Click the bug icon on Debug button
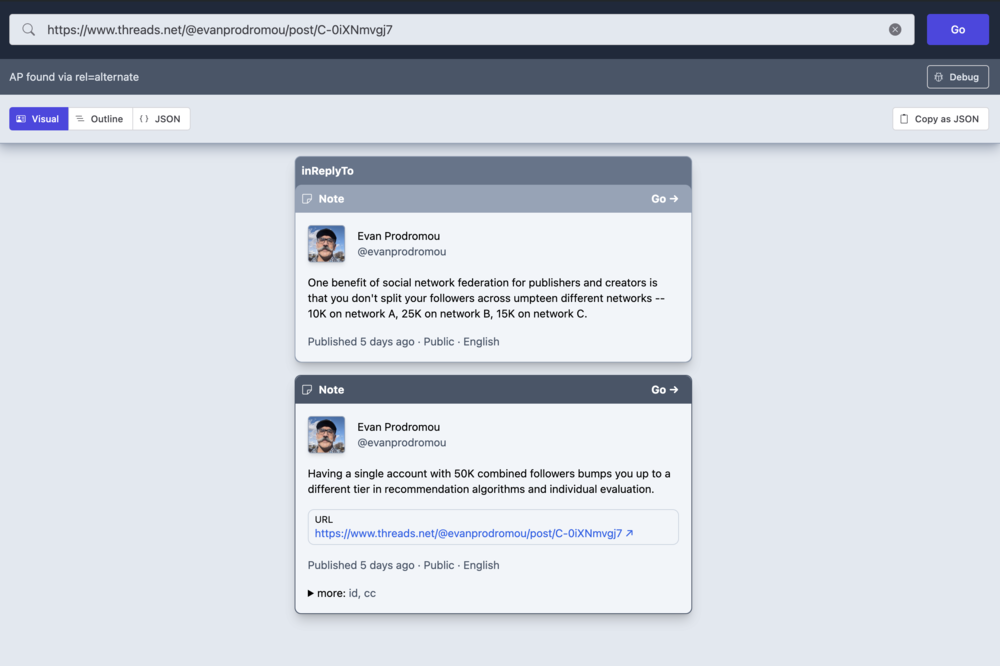 939,77
